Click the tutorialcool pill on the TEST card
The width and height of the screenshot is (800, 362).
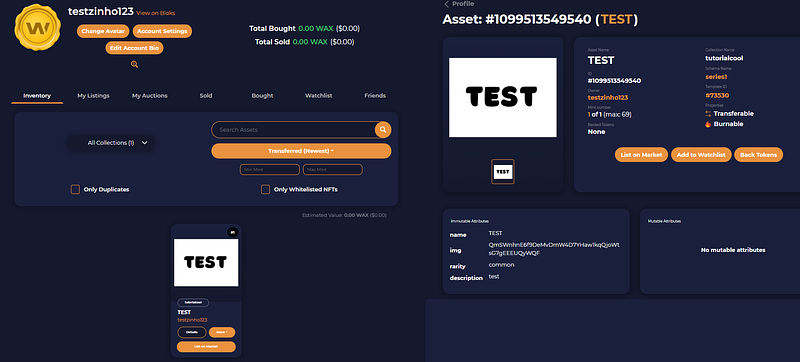coord(193,302)
